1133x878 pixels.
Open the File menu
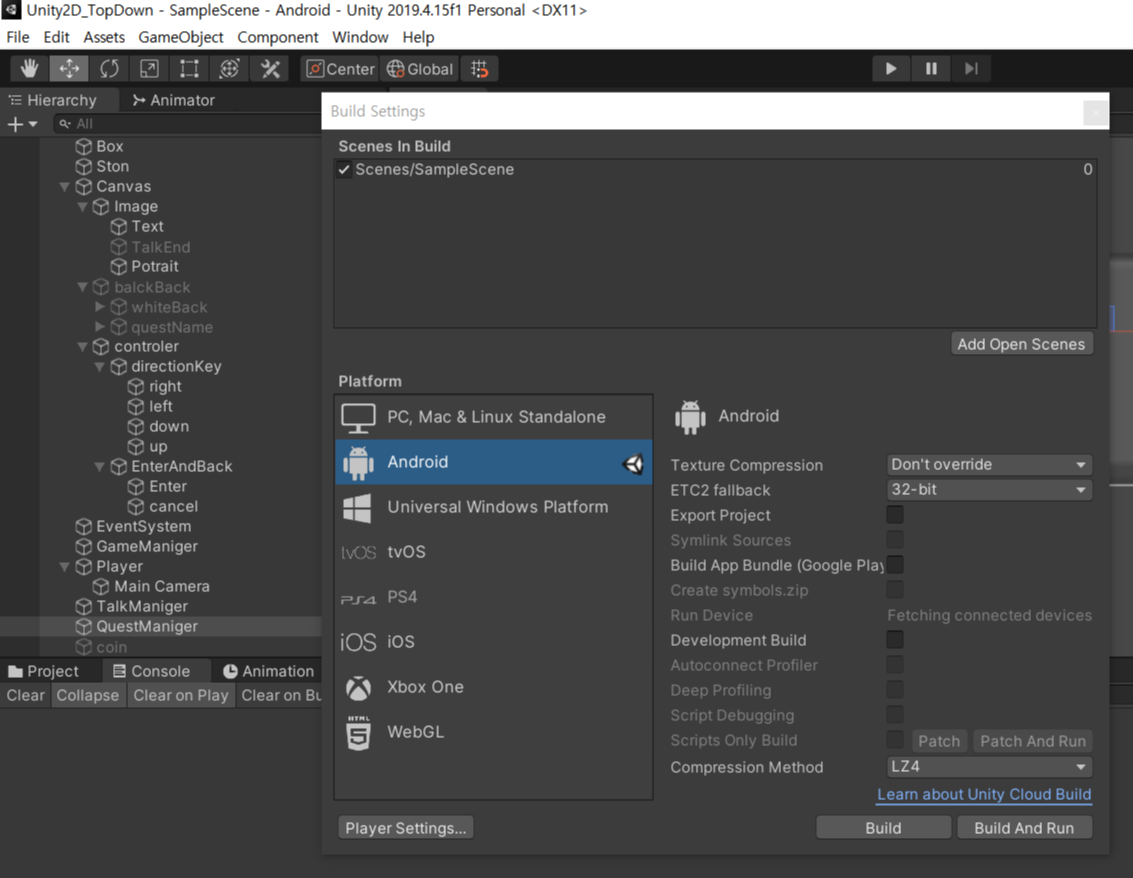pyautogui.click(x=18, y=37)
